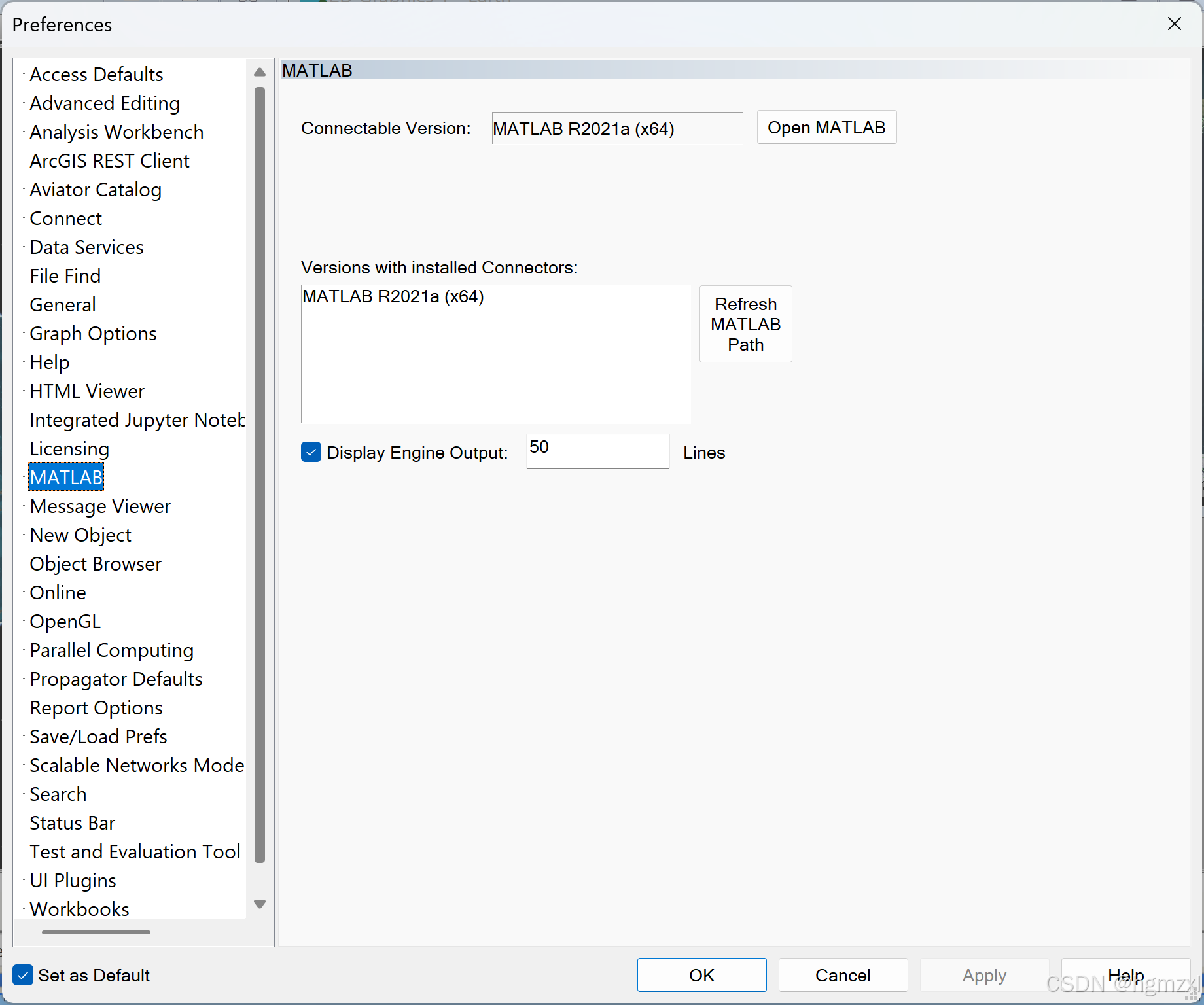The image size is (1204, 1005).
Task: Open OpenGL preferences
Action: (x=65, y=622)
